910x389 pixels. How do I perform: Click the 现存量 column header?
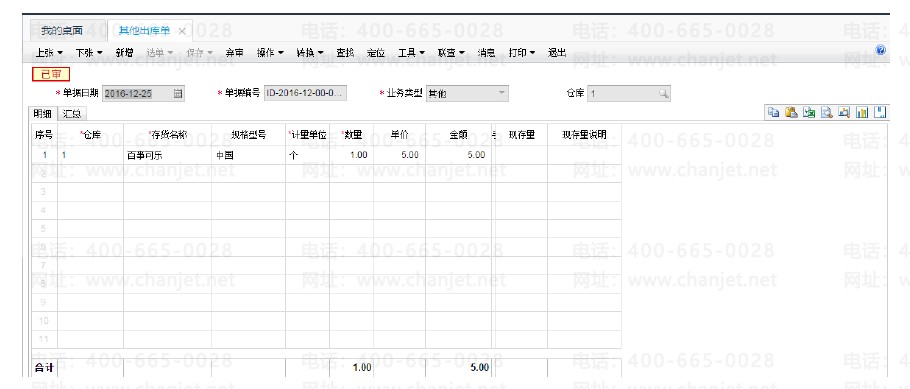click(x=521, y=135)
